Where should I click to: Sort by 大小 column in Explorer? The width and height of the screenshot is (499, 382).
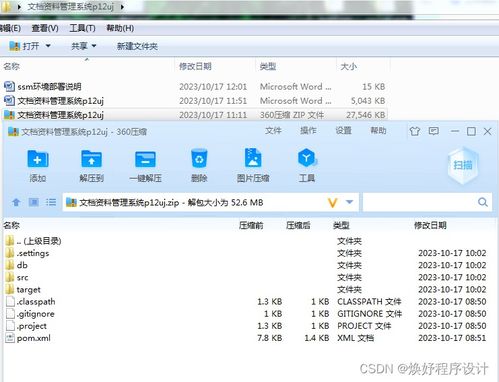tap(348, 66)
